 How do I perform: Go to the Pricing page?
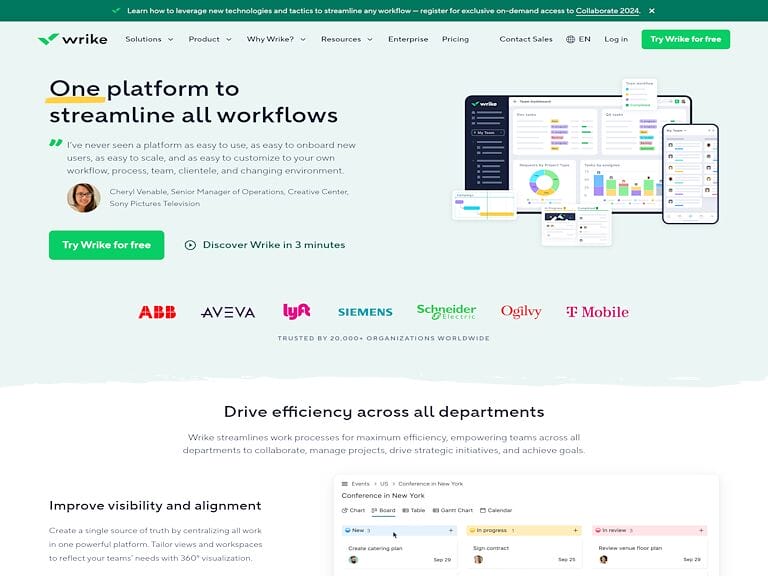pyautogui.click(x=455, y=39)
